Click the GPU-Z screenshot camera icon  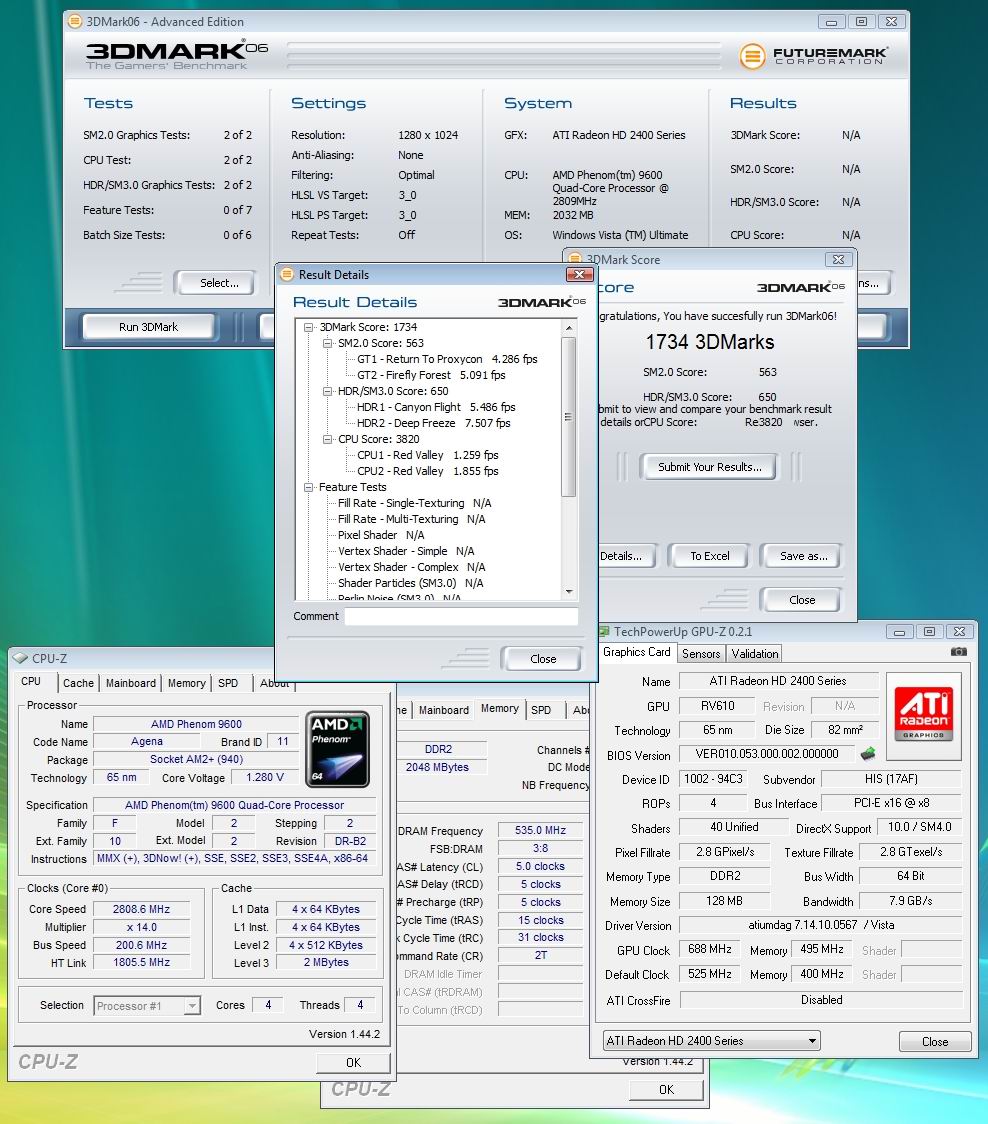click(x=959, y=652)
